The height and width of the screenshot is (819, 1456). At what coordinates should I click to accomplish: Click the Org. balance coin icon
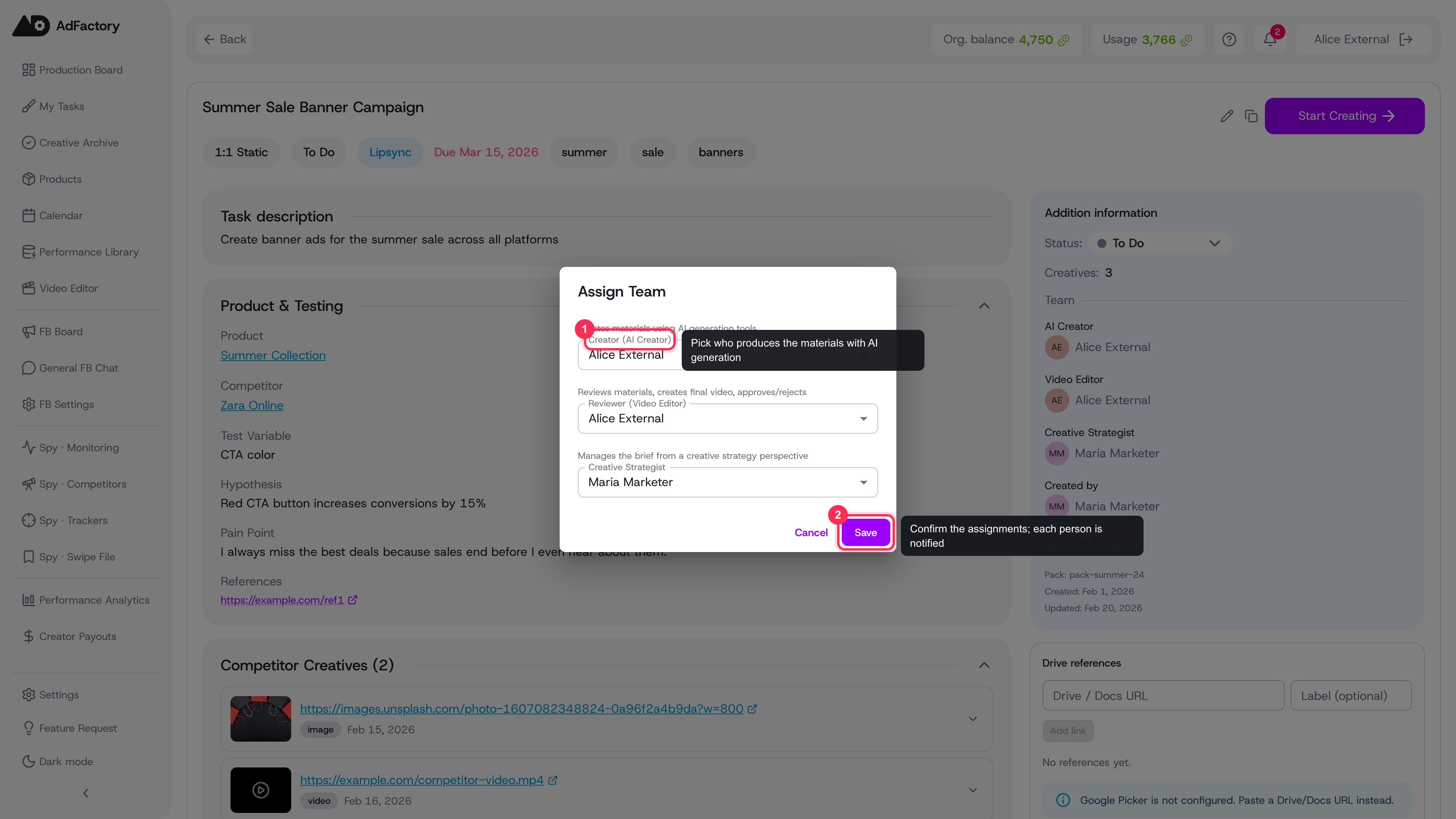[x=1064, y=40]
